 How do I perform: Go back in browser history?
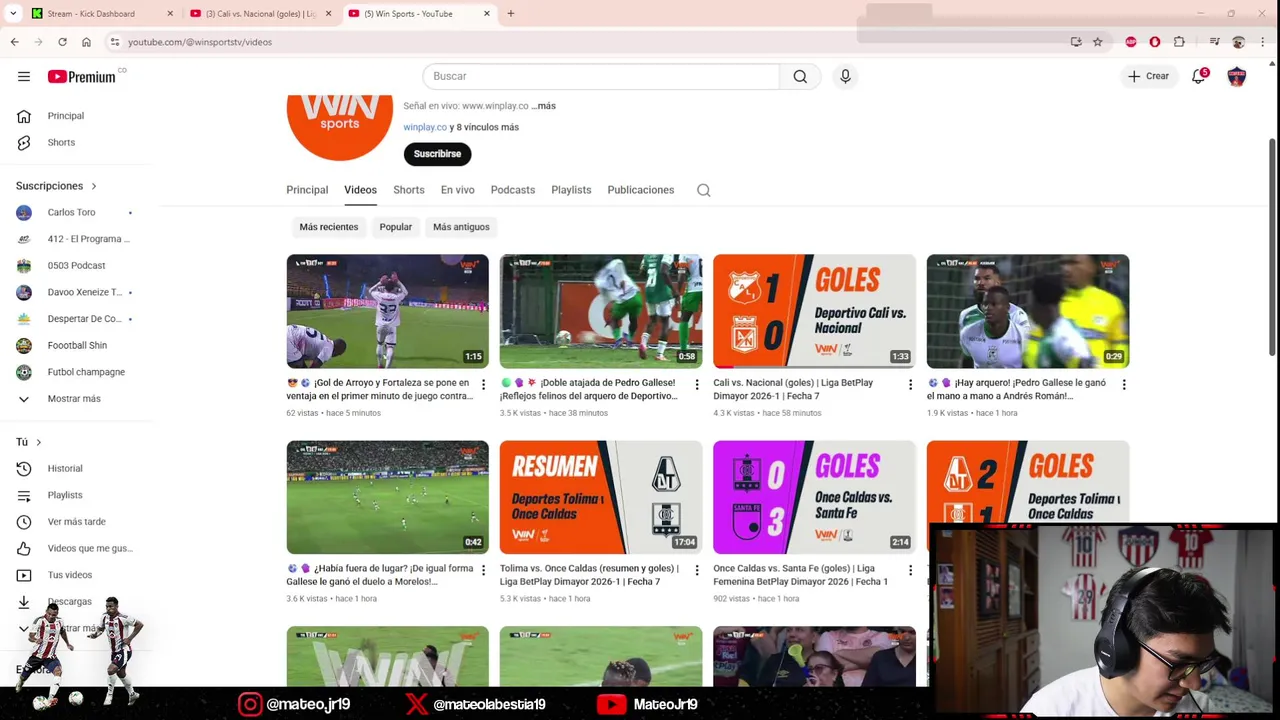click(x=14, y=42)
